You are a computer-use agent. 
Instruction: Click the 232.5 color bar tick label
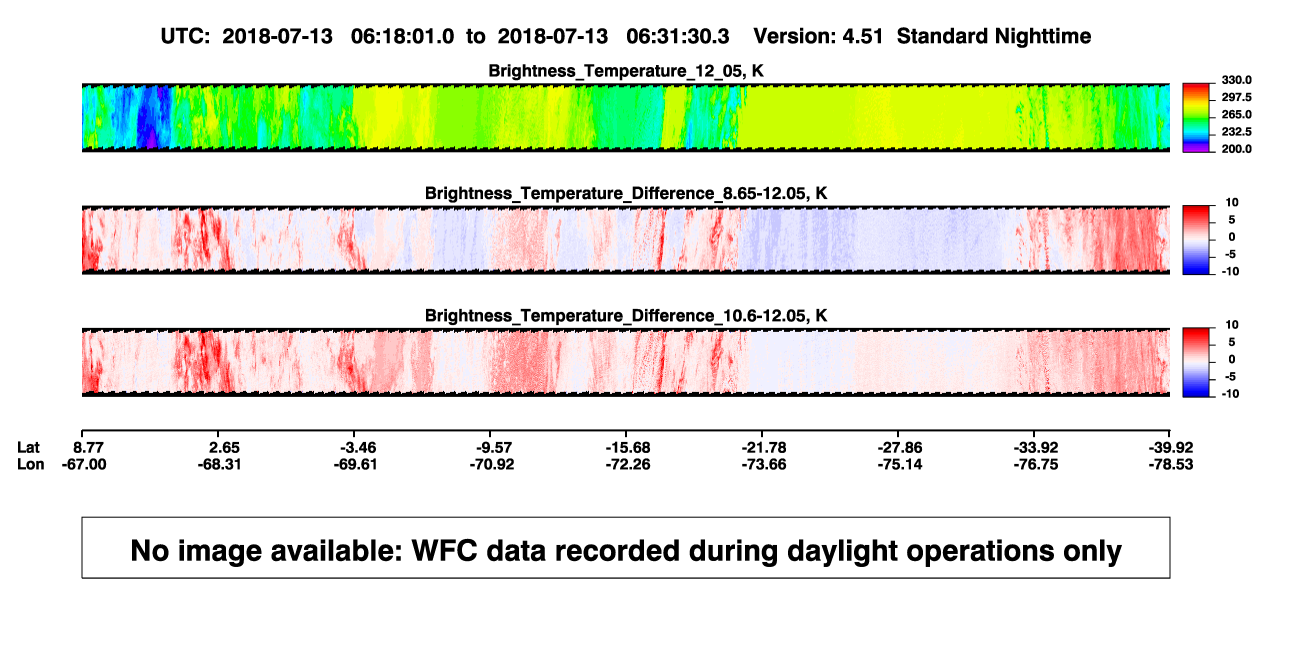(x=1236, y=132)
